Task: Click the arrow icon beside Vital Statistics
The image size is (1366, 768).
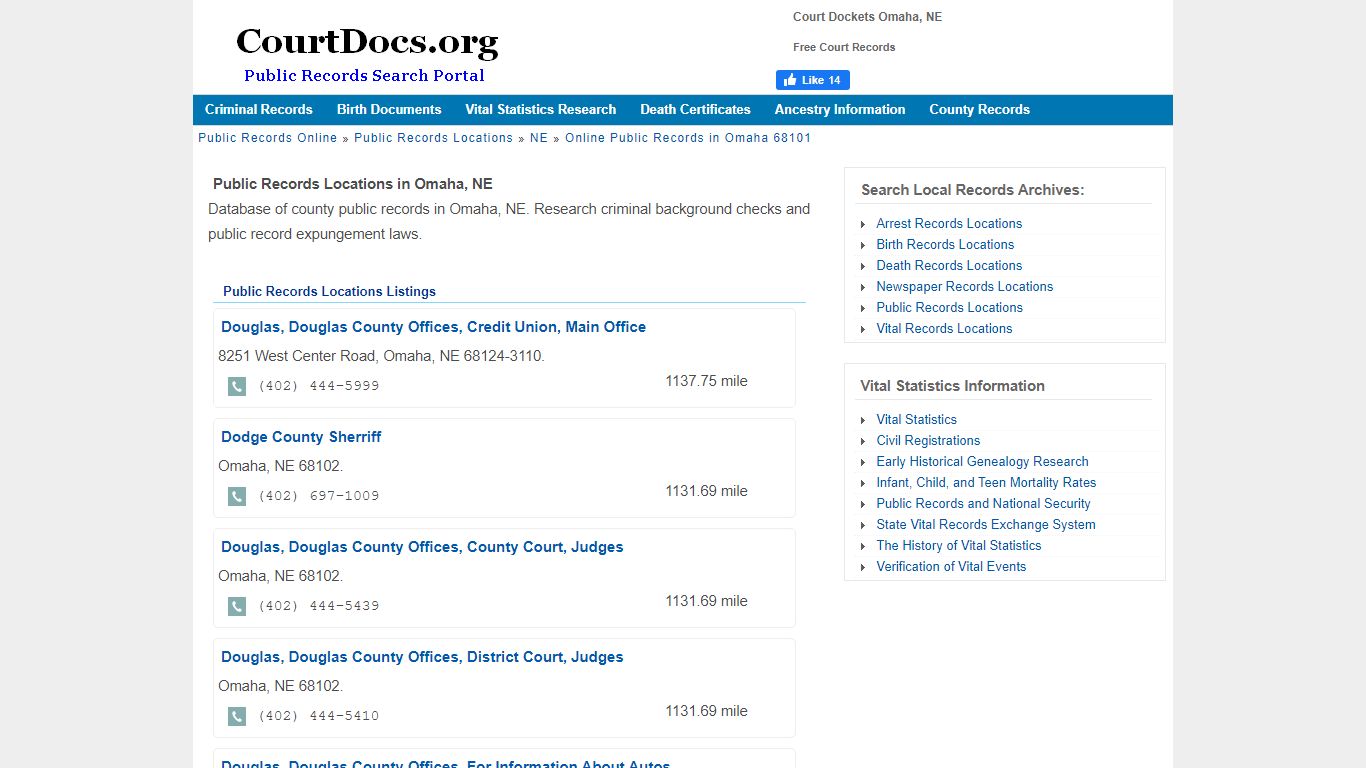Action: click(864, 419)
